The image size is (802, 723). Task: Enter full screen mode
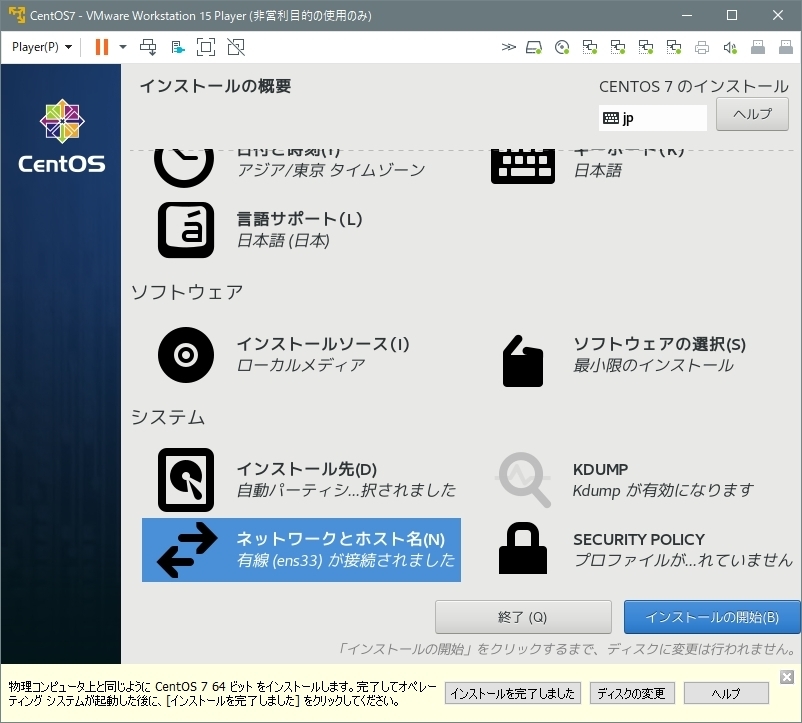point(206,47)
